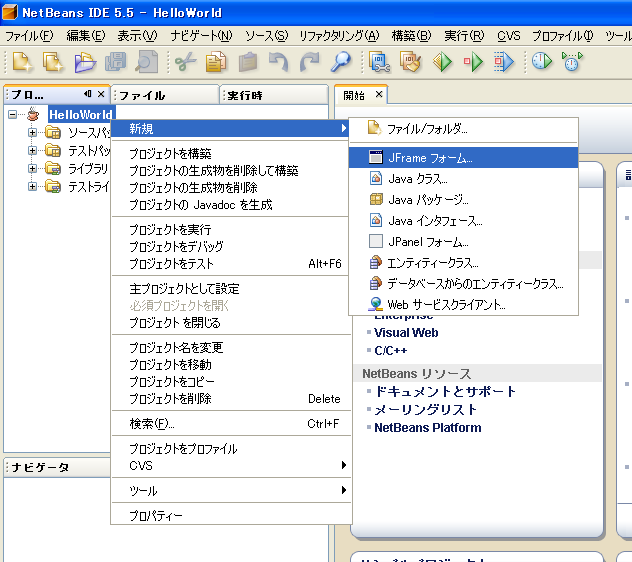Select JFrame フォーム from the submenu
The width and height of the screenshot is (632, 562).
coord(430,158)
